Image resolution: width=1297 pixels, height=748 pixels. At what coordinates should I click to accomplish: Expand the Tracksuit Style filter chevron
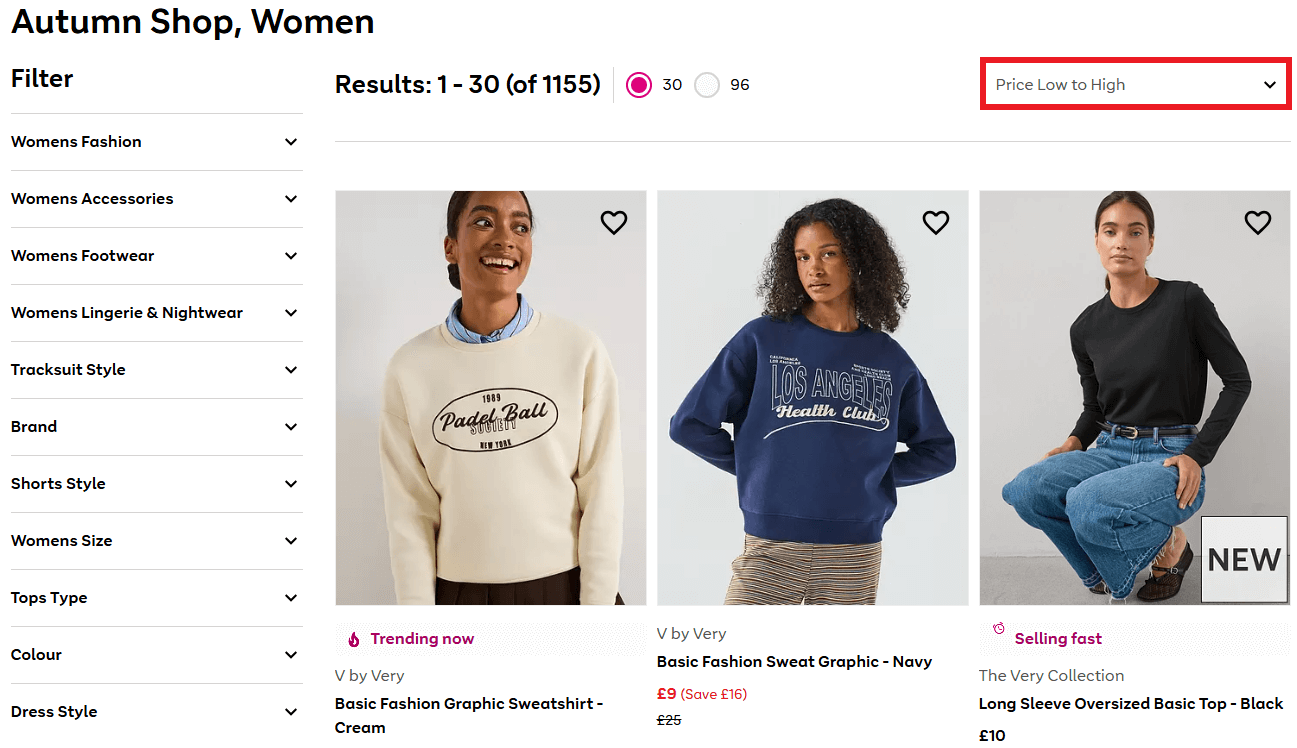tap(291, 370)
